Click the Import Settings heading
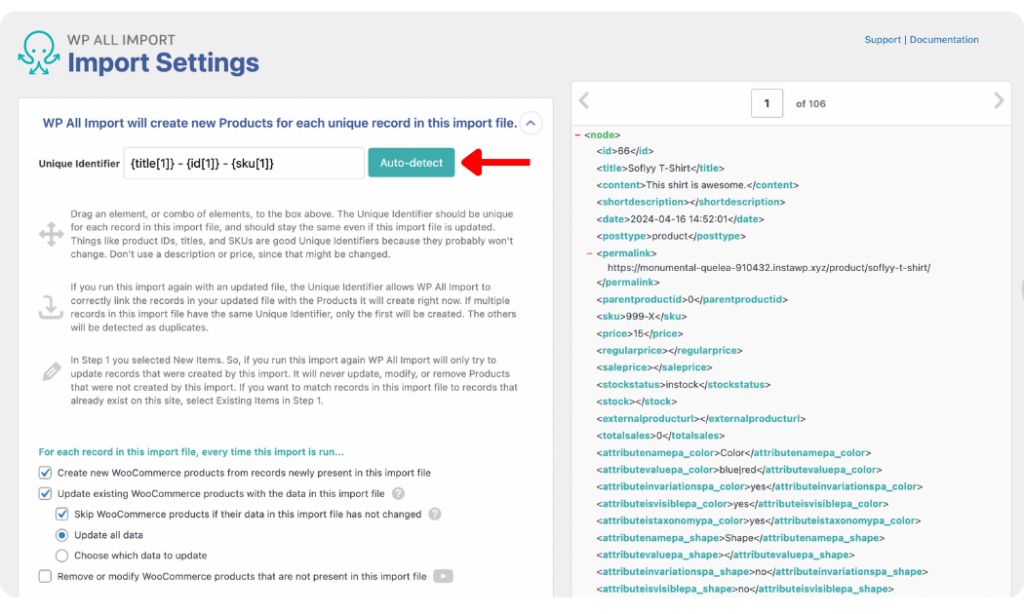 point(163,63)
